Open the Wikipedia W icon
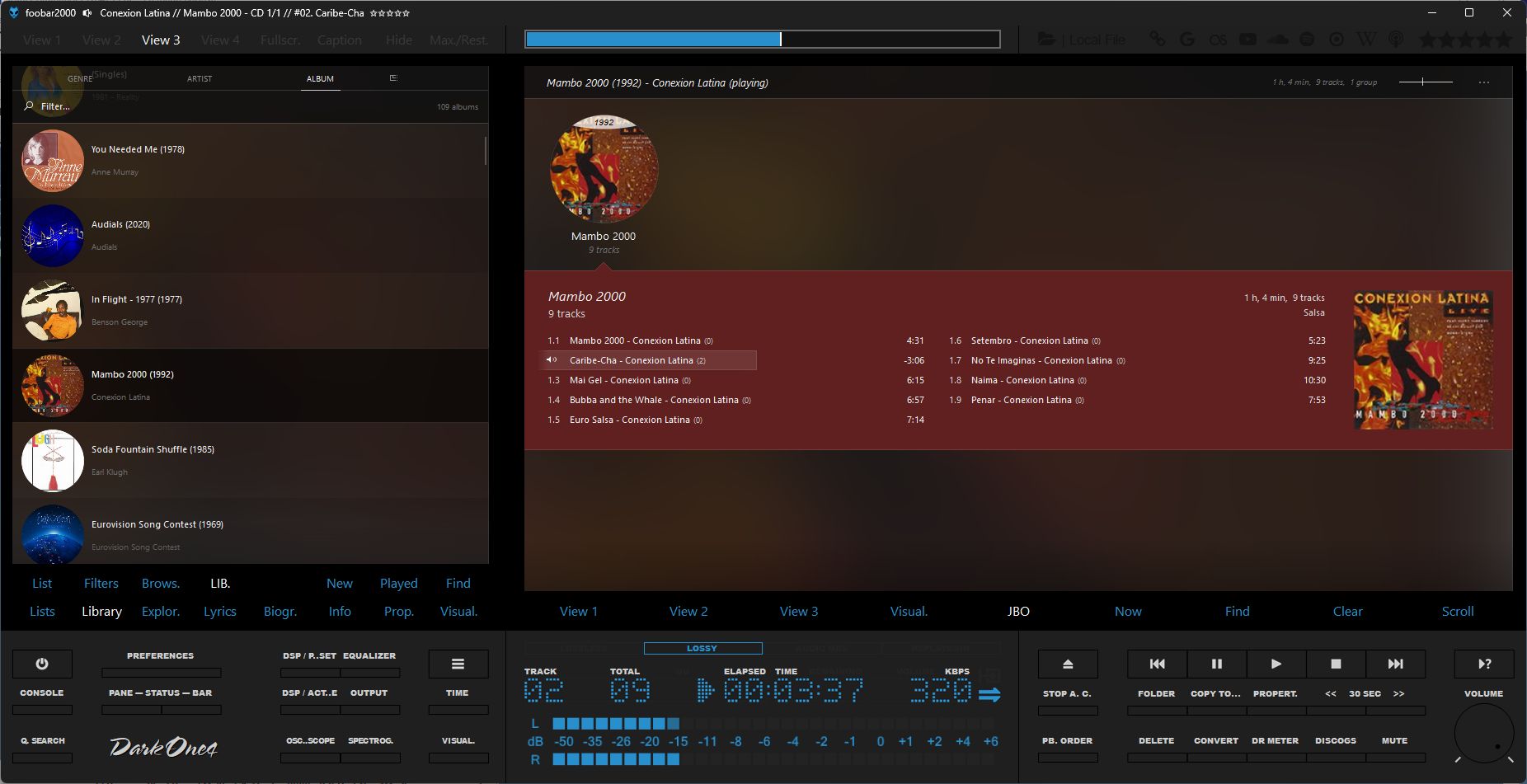Viewport: 1527px width, 784px height. (x=1366, y=39)
